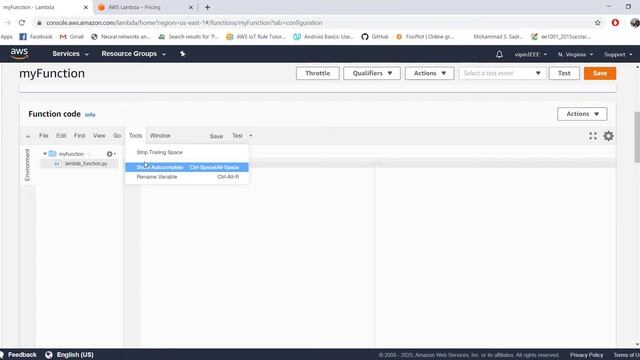The image size is (640, 360).
Task: Select Rename Variable menu item
Action: point(187,177)
